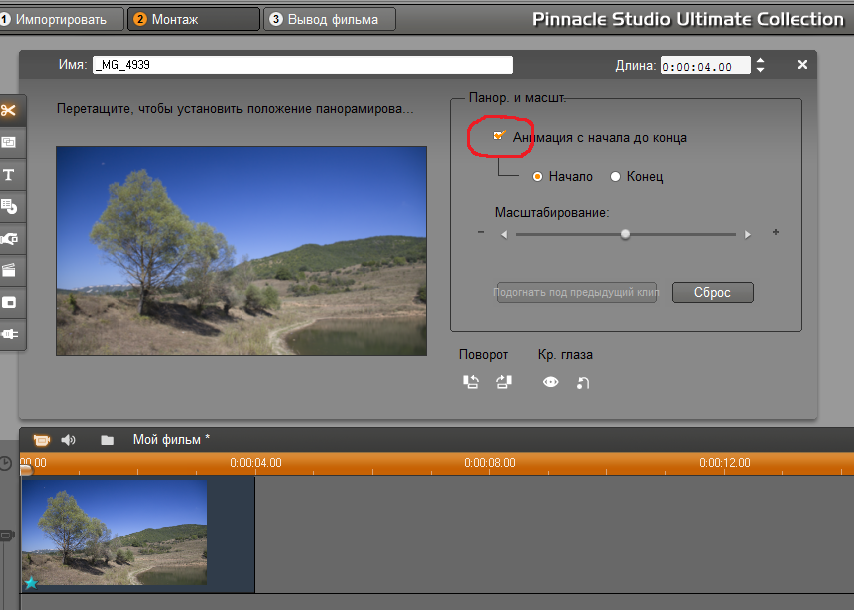Click the clock icon beside the timescale
The height and width of the screenshot is (610, 854).
tap(5, 463)
